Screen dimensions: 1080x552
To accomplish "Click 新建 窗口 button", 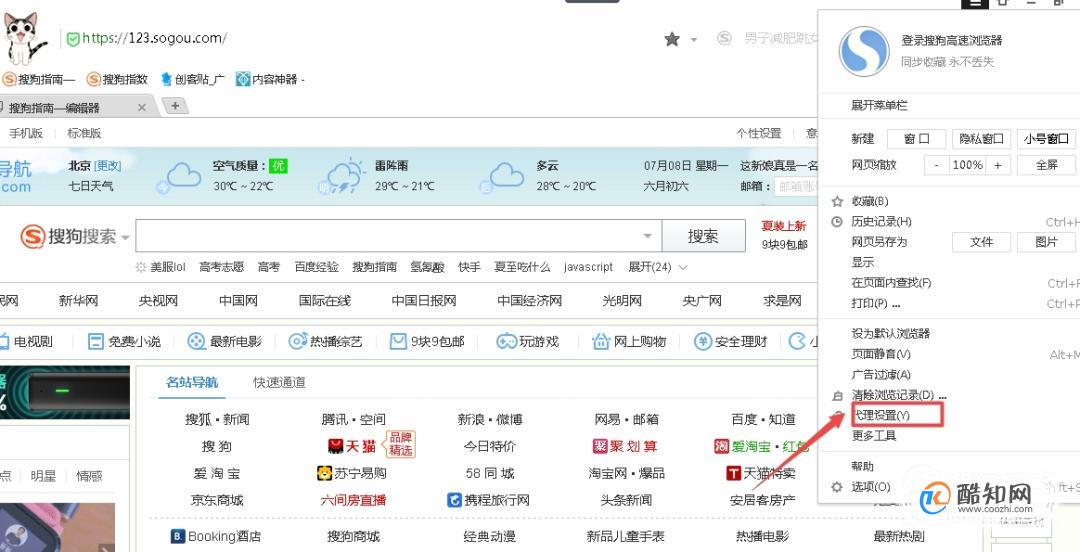I will (x=916, y=139).
